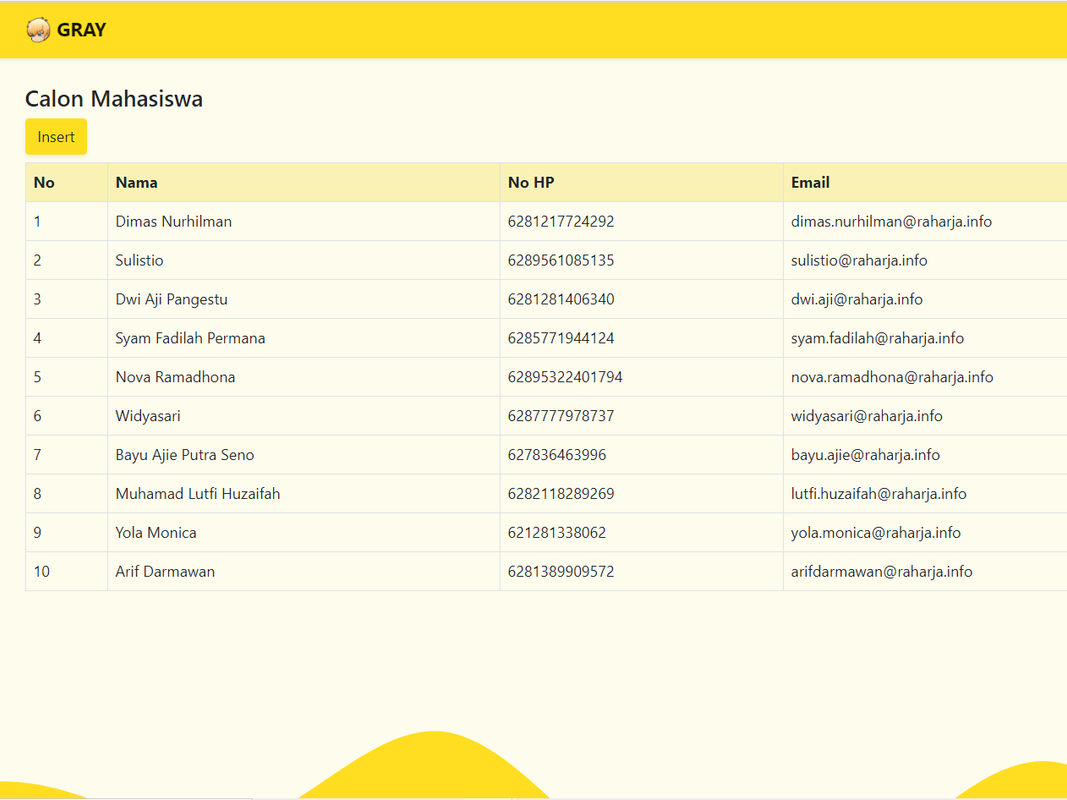Select email dwi.aji@raharja.info
This screenshot has height=800, width=1067.
tap(857, 299)
